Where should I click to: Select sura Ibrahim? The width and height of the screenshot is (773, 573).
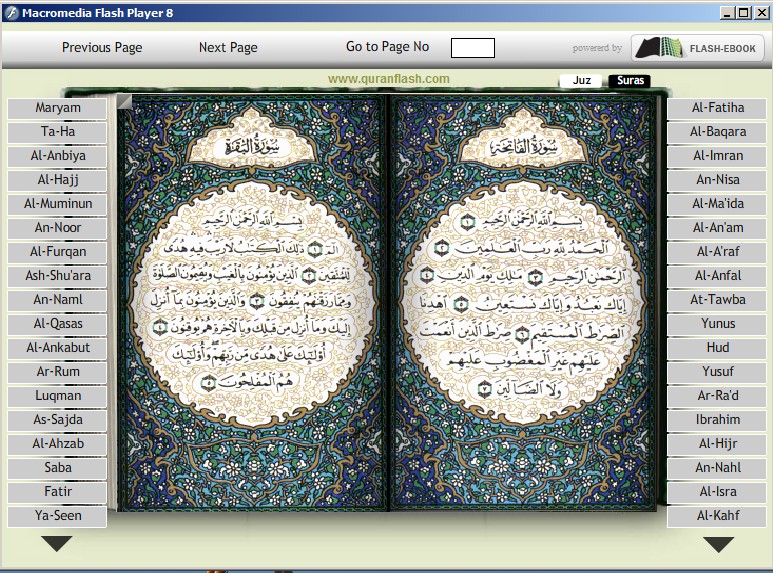pos(717,420)
